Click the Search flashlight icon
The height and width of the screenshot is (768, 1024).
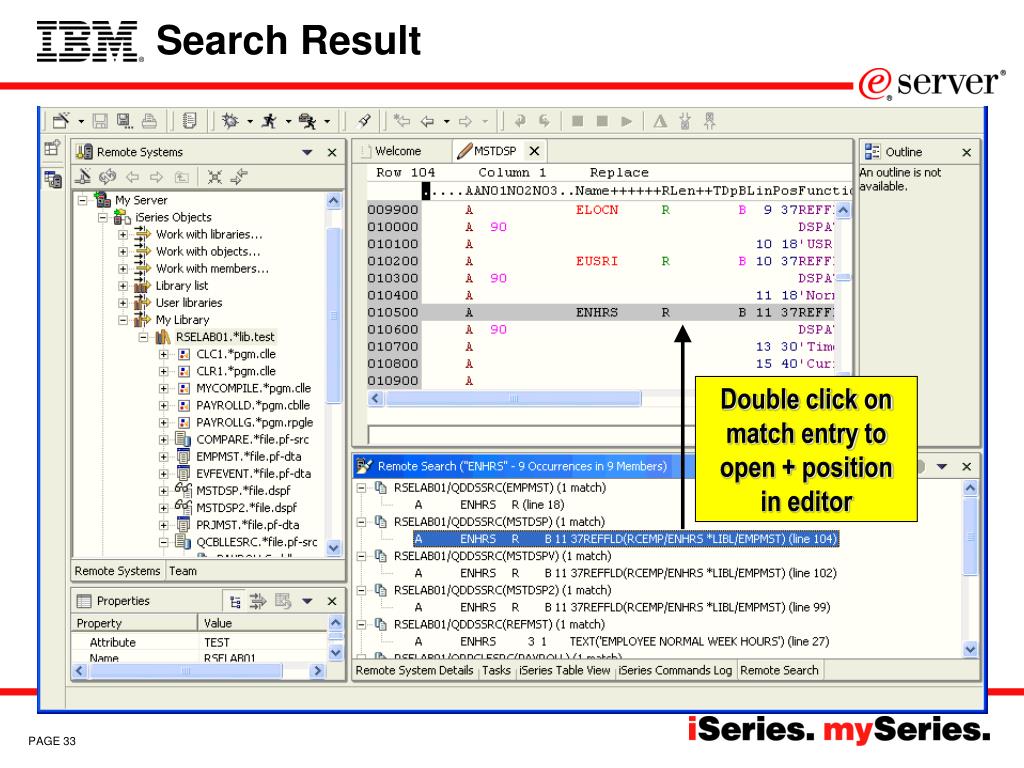[x=364, y=121]
